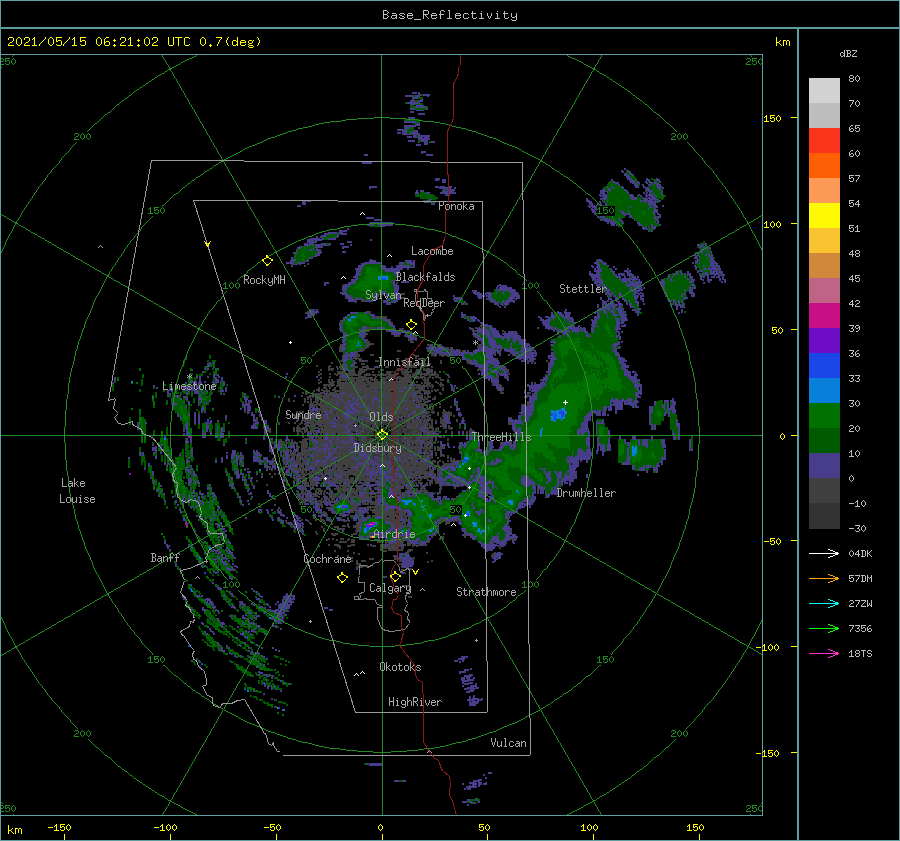
Task: Click the Innisfail city label
Action: click(x=404, y=362)
